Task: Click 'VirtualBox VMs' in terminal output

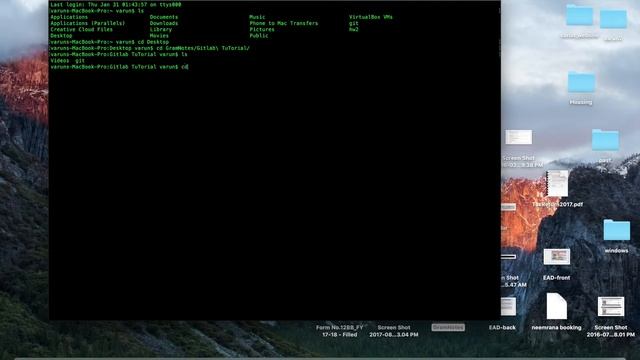Action: (371, 17)
